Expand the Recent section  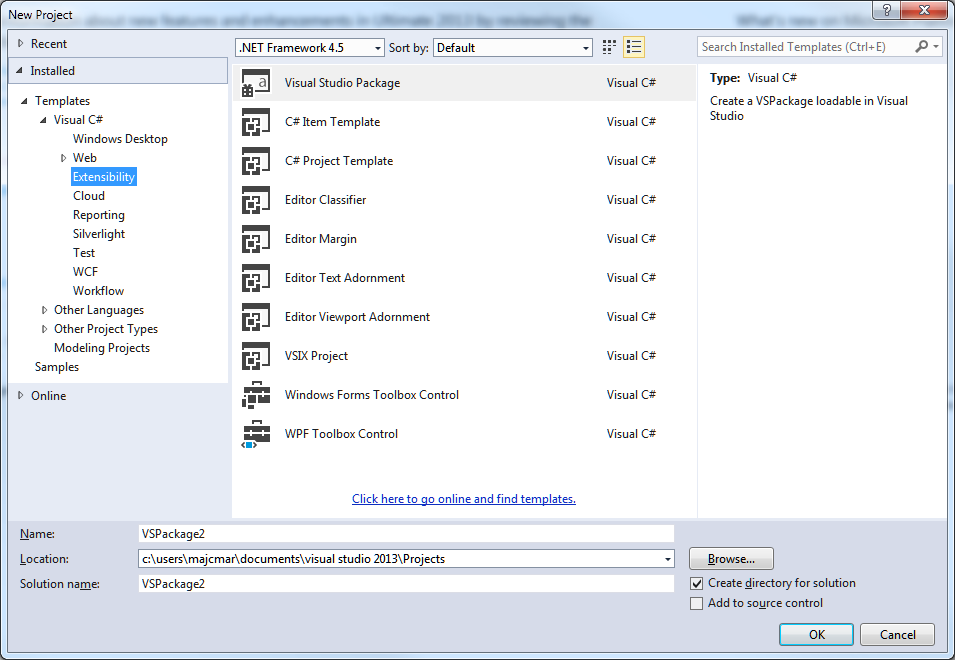point(21,43)
